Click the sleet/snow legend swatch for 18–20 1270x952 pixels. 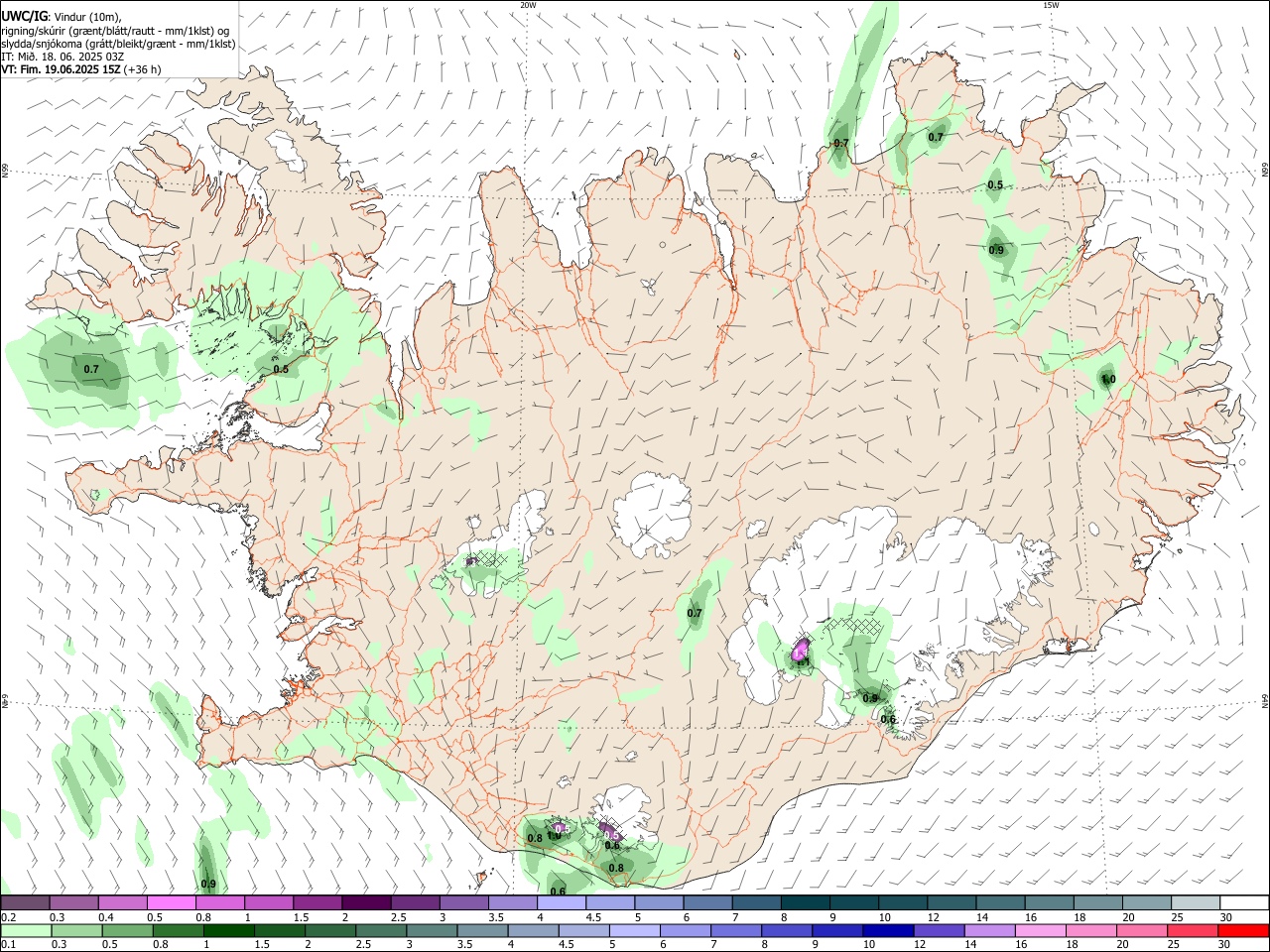point(1097,903)
